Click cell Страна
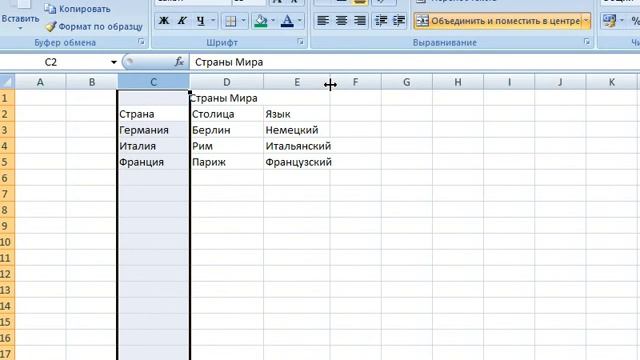The height and width of the screenshot is (360, 640). tap(153, 114)
